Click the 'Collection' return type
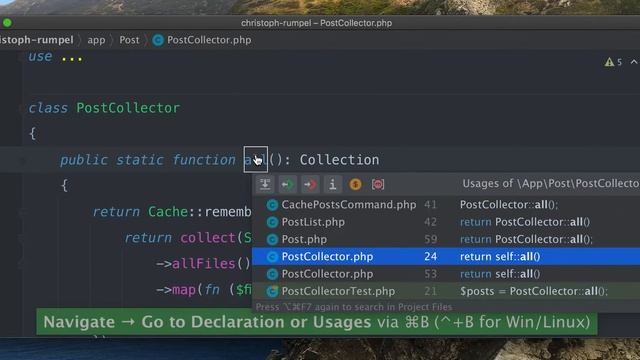Screen dimensions: 640x360 [339, 160]
